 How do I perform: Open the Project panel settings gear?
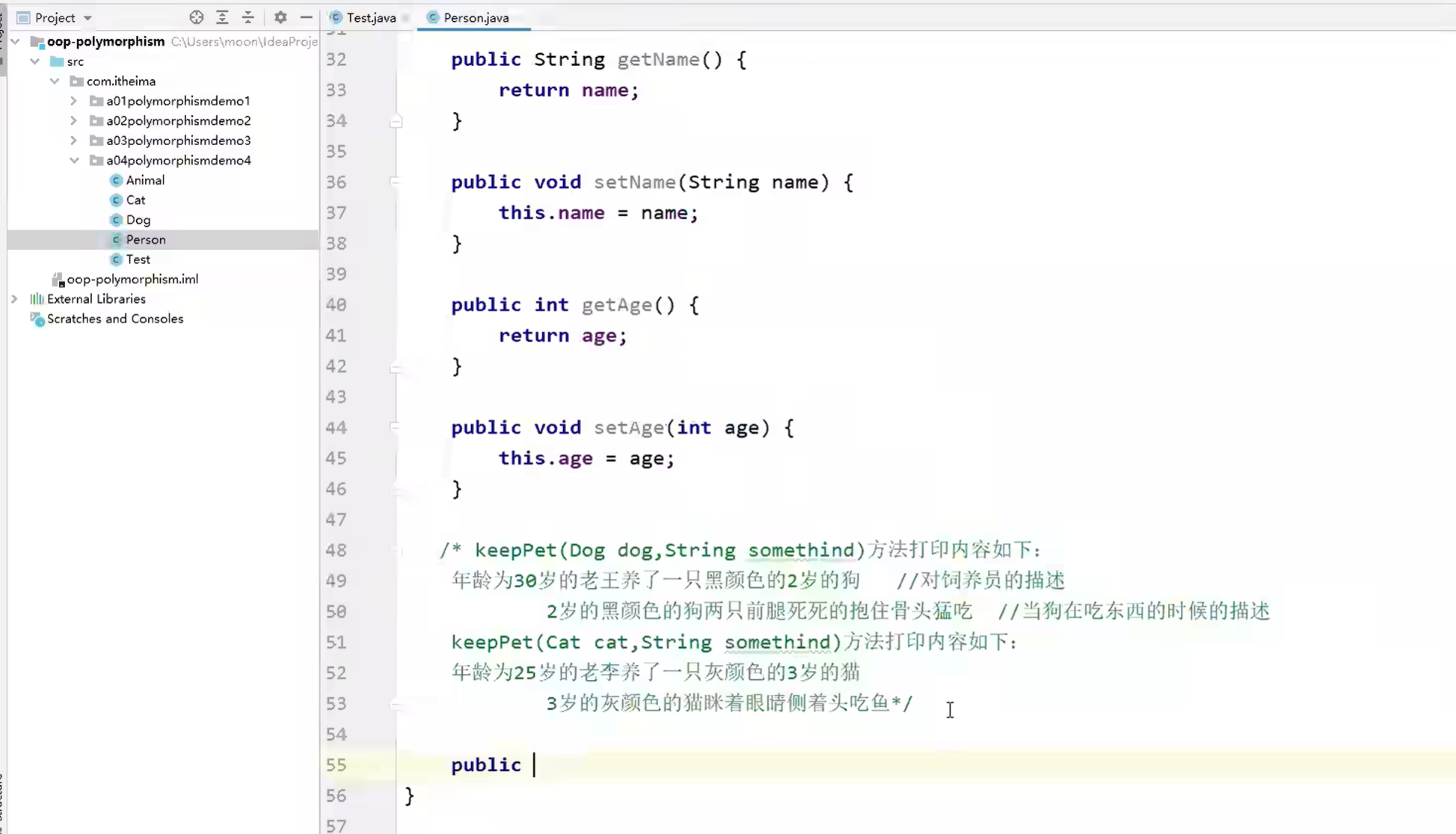click(x=280, y=17)
